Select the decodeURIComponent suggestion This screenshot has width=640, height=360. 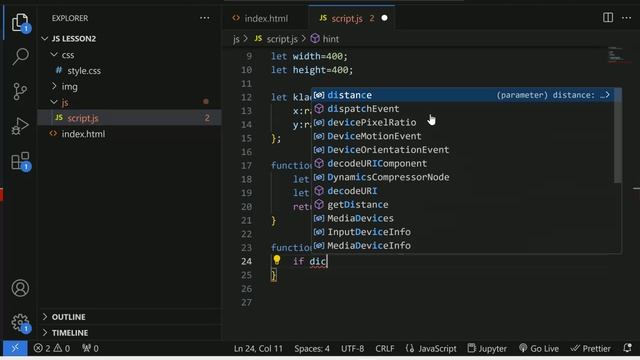pos(463,164)
